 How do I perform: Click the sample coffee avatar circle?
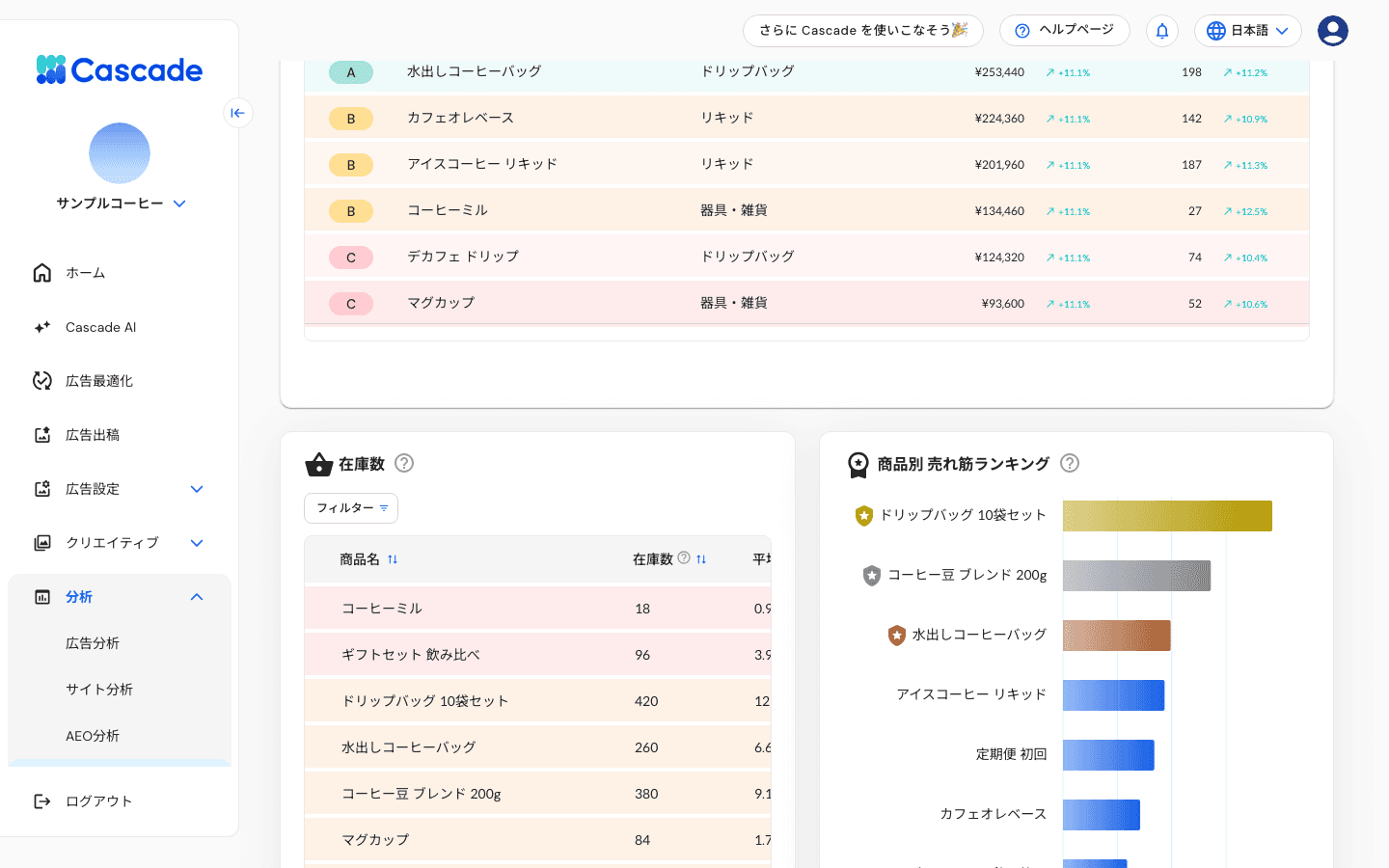tap(120, 153)
